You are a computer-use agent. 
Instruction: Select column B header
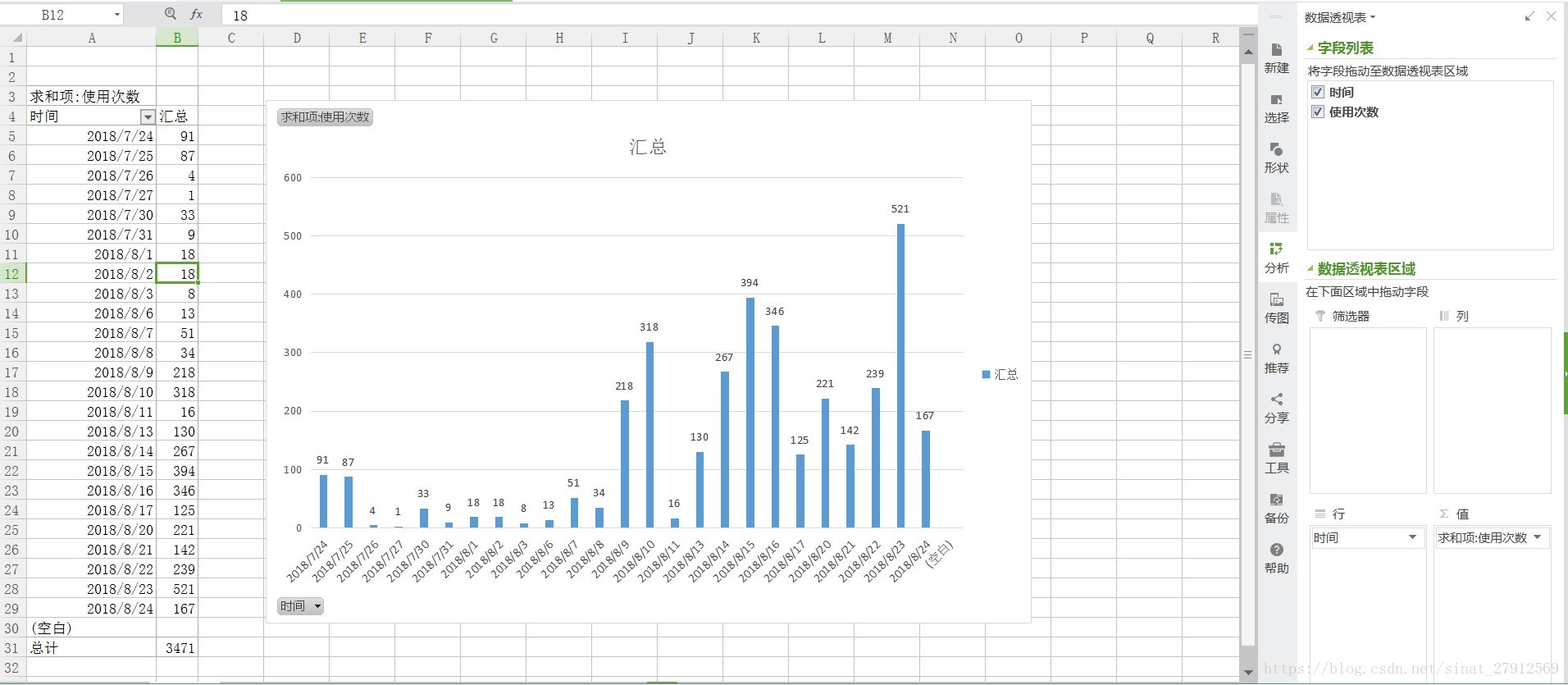(177, 38)
